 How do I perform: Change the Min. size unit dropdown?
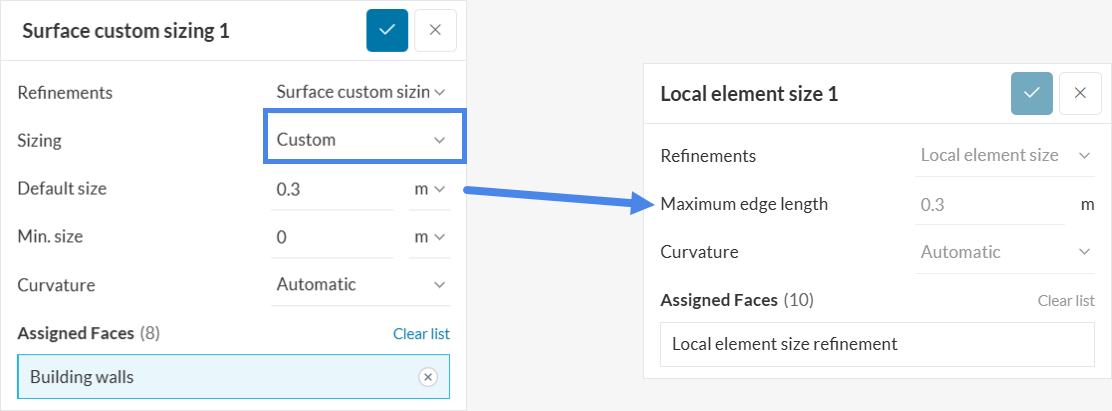click(429, 237)
